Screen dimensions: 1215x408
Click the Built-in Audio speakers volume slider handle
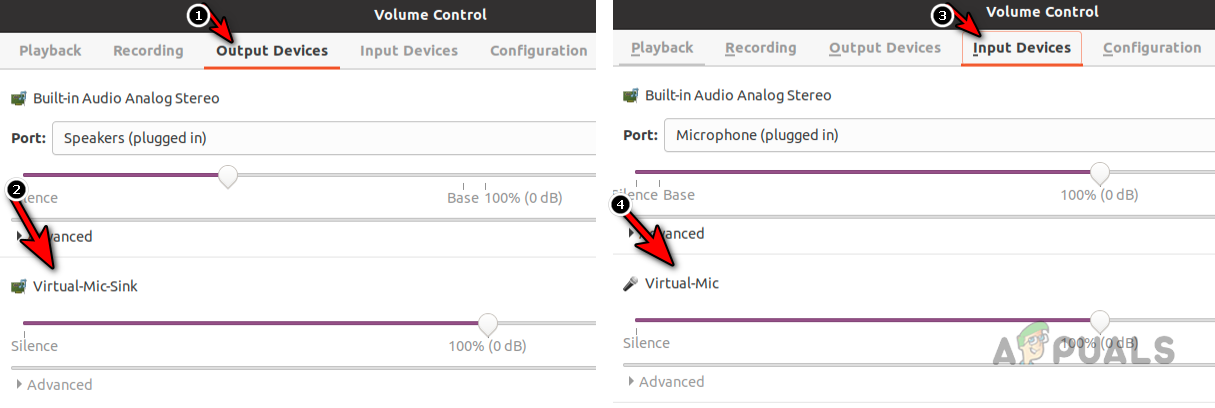[228, 176]
